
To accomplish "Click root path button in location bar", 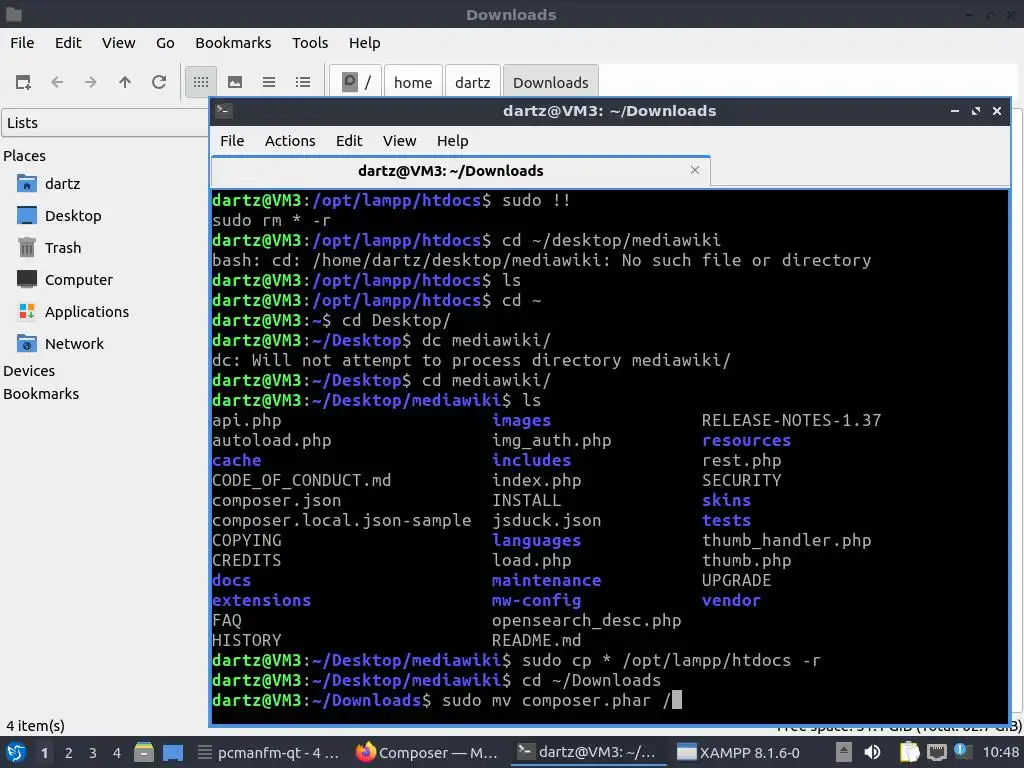I will tap(357, 82).
